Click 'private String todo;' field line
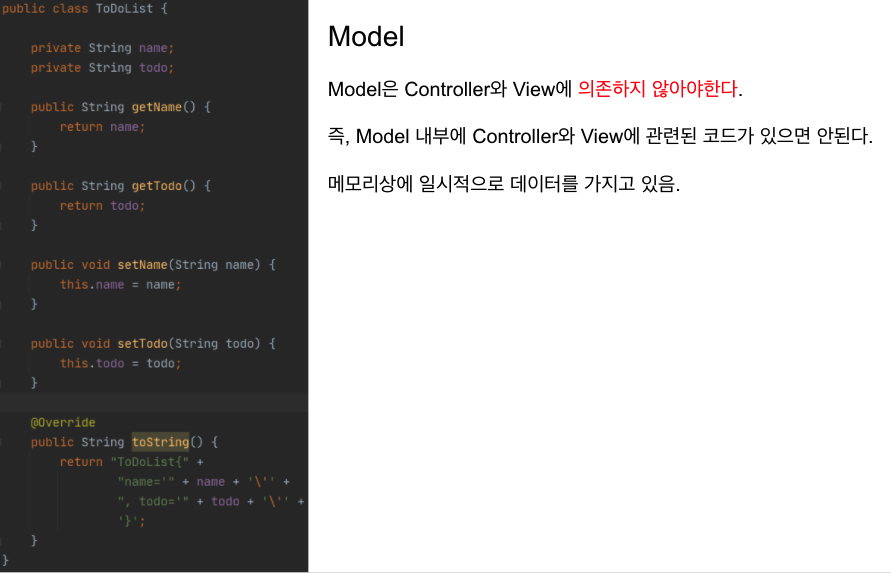891x573 pixels. pyautogui.click(x=102, y=68)
